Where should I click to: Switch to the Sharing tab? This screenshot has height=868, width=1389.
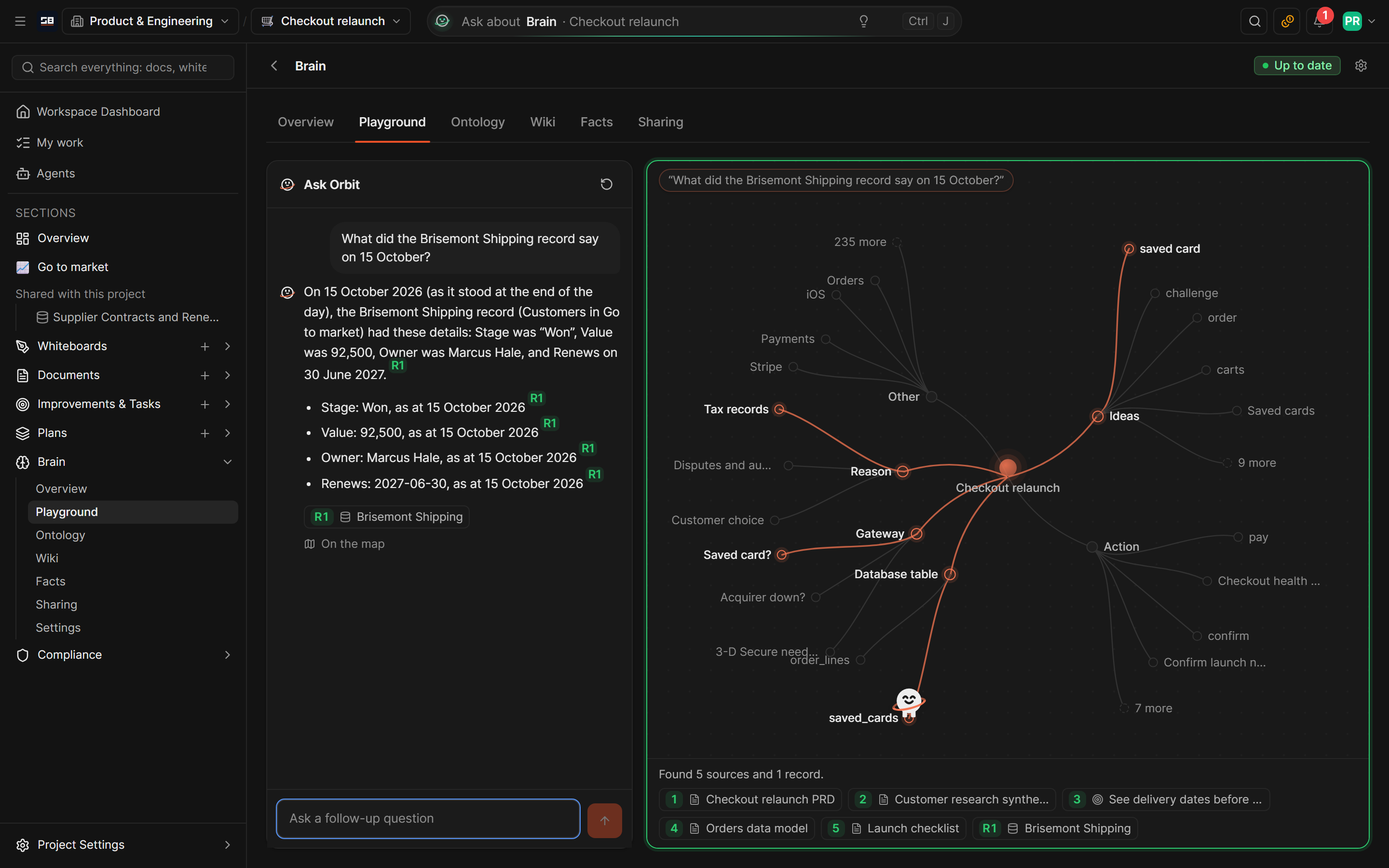(x=660, y=122)
